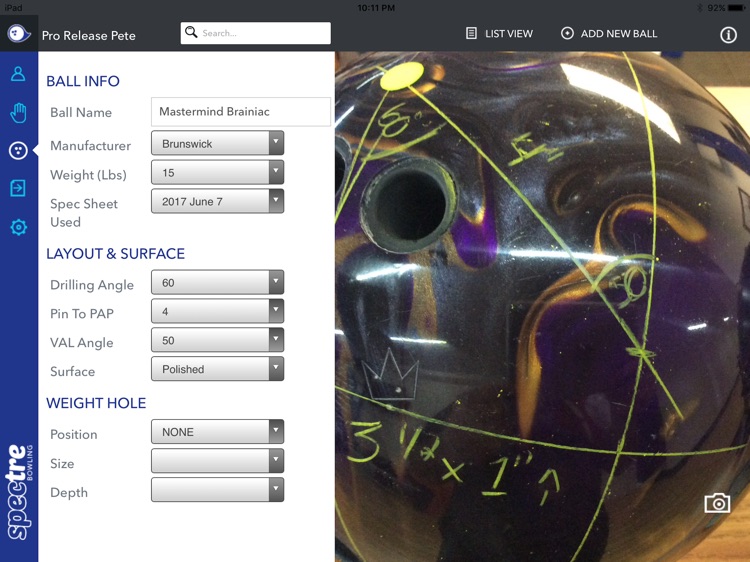Select the hand measurements icon in sidebar

(x=18, y=113)
